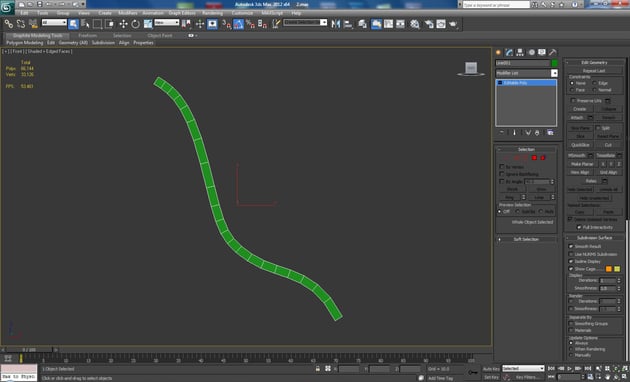
Task: Collapse the Edit Geometry rollout
Action: [595, 62]
